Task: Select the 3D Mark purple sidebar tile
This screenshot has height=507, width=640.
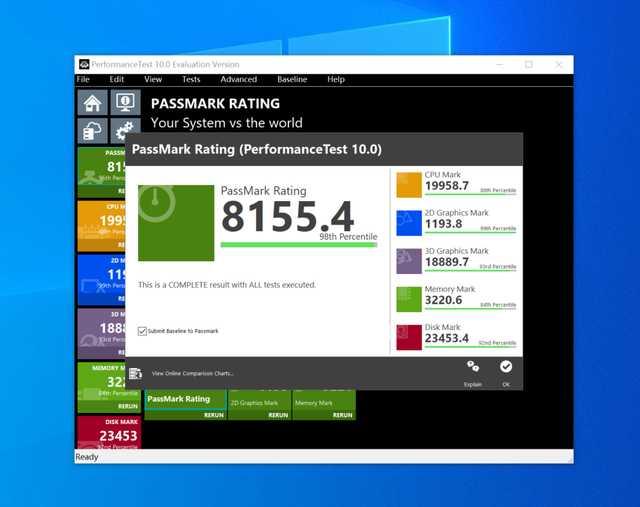Action: pyautogui.click(x=102, y=334)
